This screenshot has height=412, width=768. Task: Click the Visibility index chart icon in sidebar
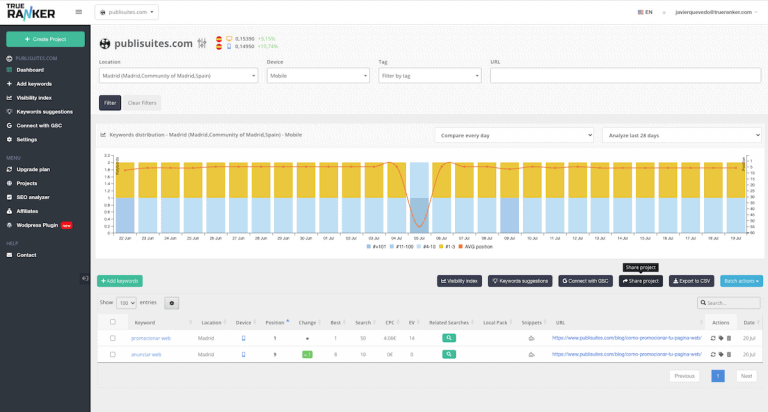click(9, 98)
